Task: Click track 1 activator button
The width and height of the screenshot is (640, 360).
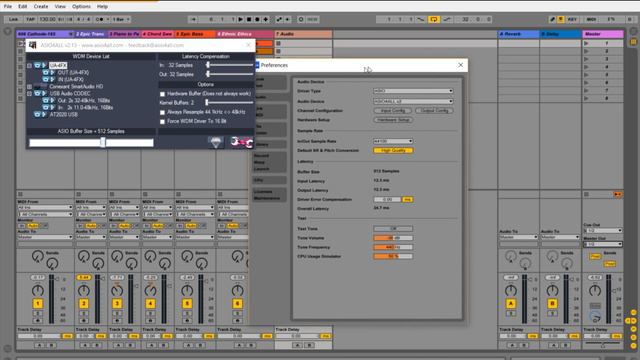Action: pos(38,304)
